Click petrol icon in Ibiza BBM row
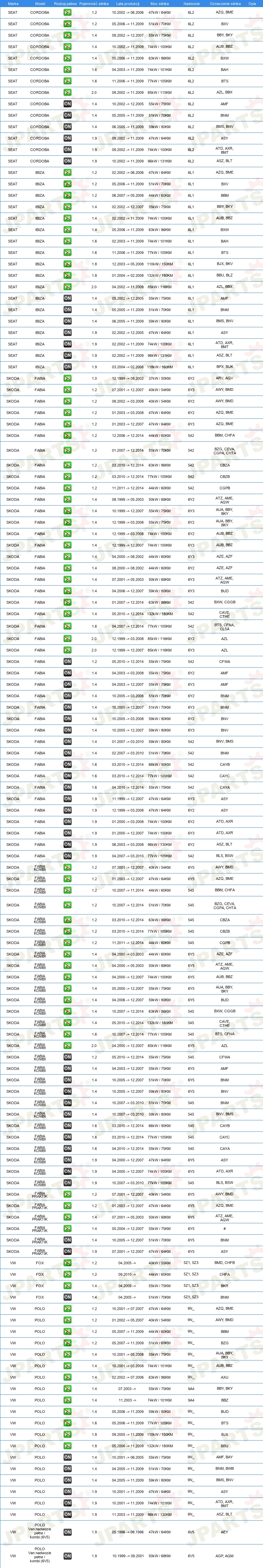This screenshot has height=1568, width=263. (x=68, y=195)
